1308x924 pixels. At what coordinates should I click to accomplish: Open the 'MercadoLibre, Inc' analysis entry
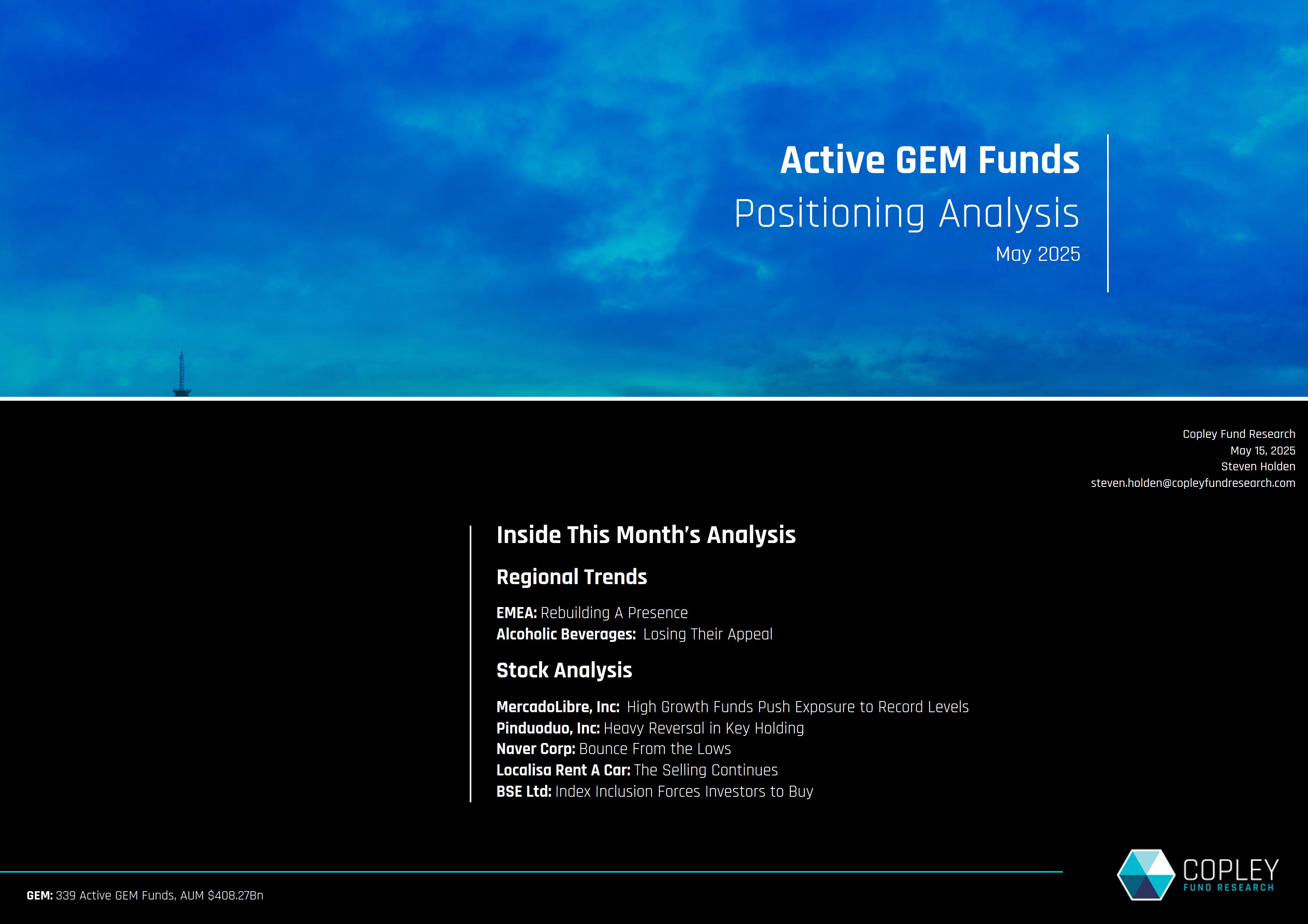733,707
